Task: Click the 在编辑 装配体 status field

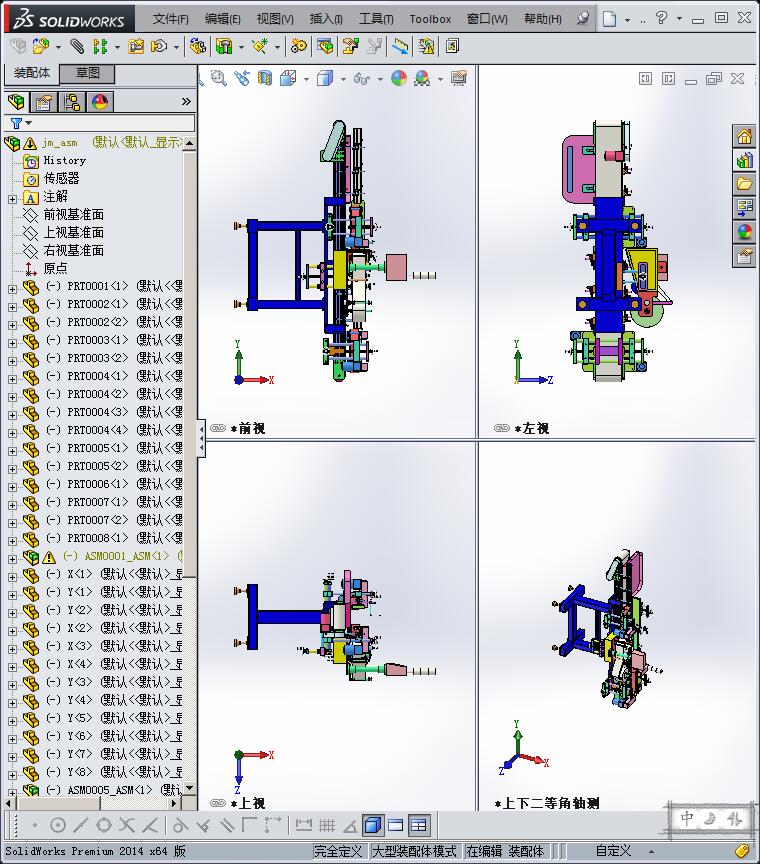Action: point(505,851)
